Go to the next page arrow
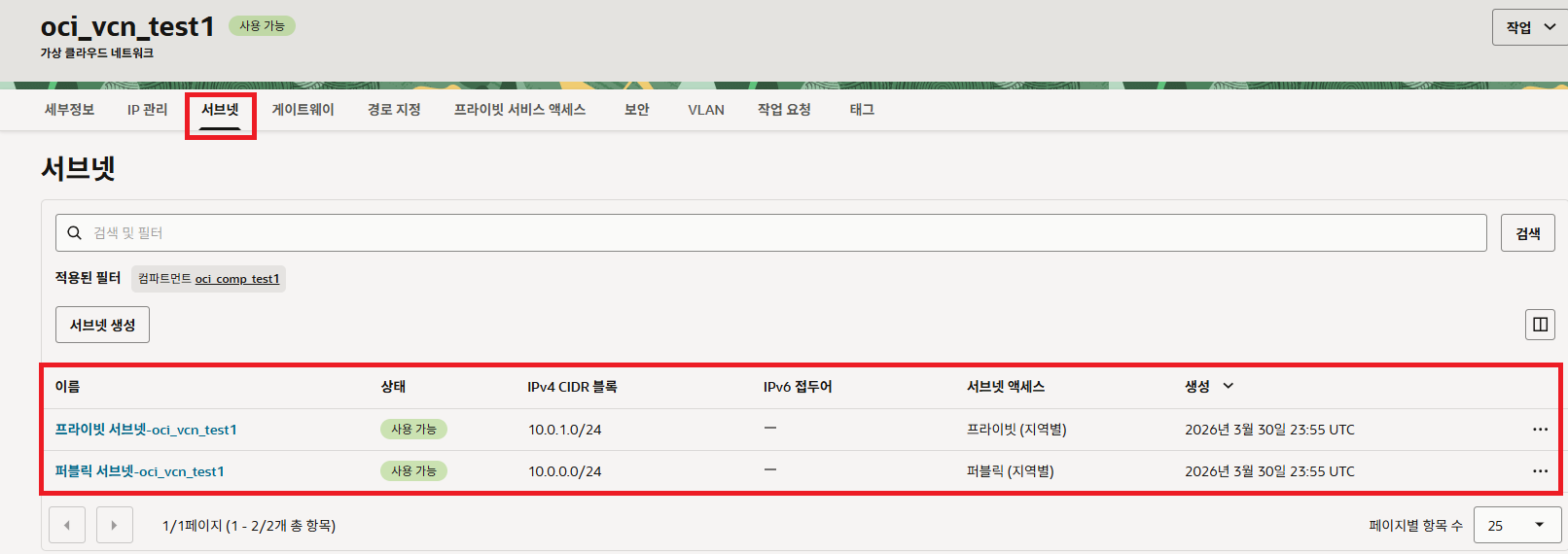 (114, 525)
